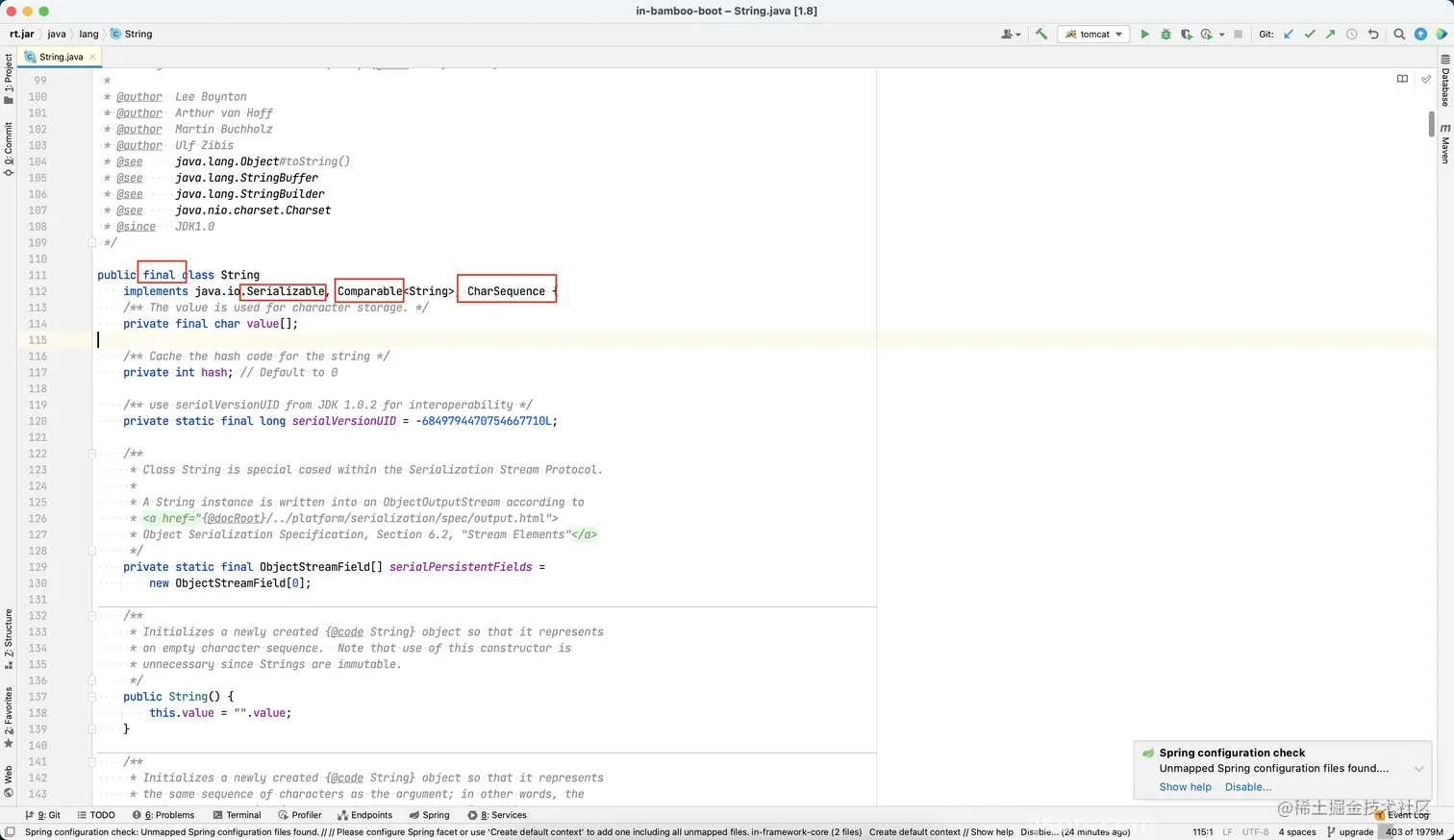Viewport: 1454px width, 840px height.
Task: Open the Structure tool window stripe
Action: point(9,639)
